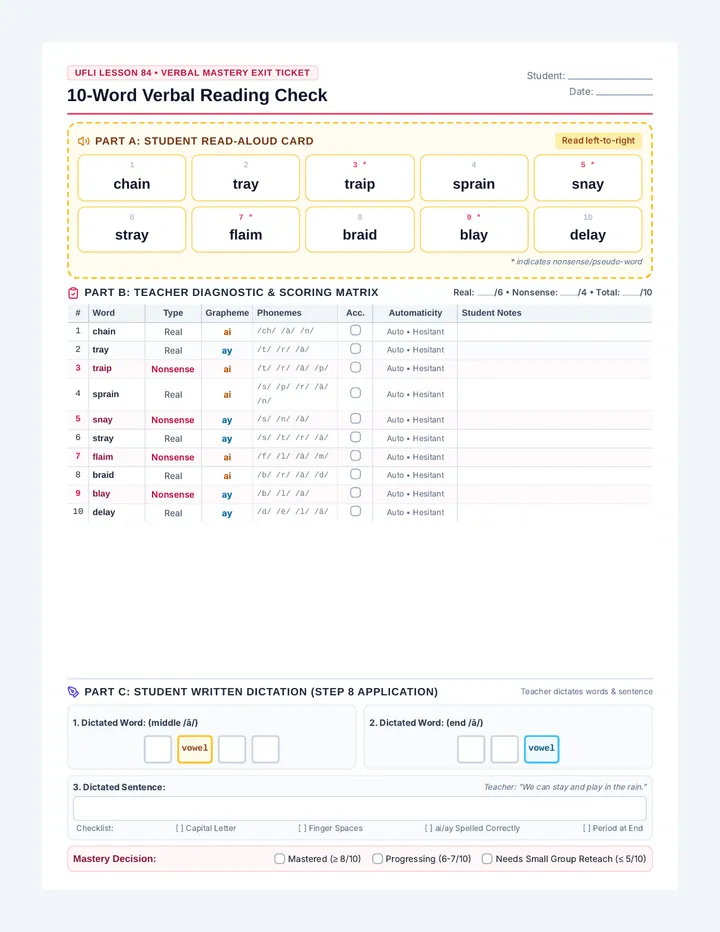
Task: Click the clipboard icon beside Part B heading
Action: pos(73,292)
